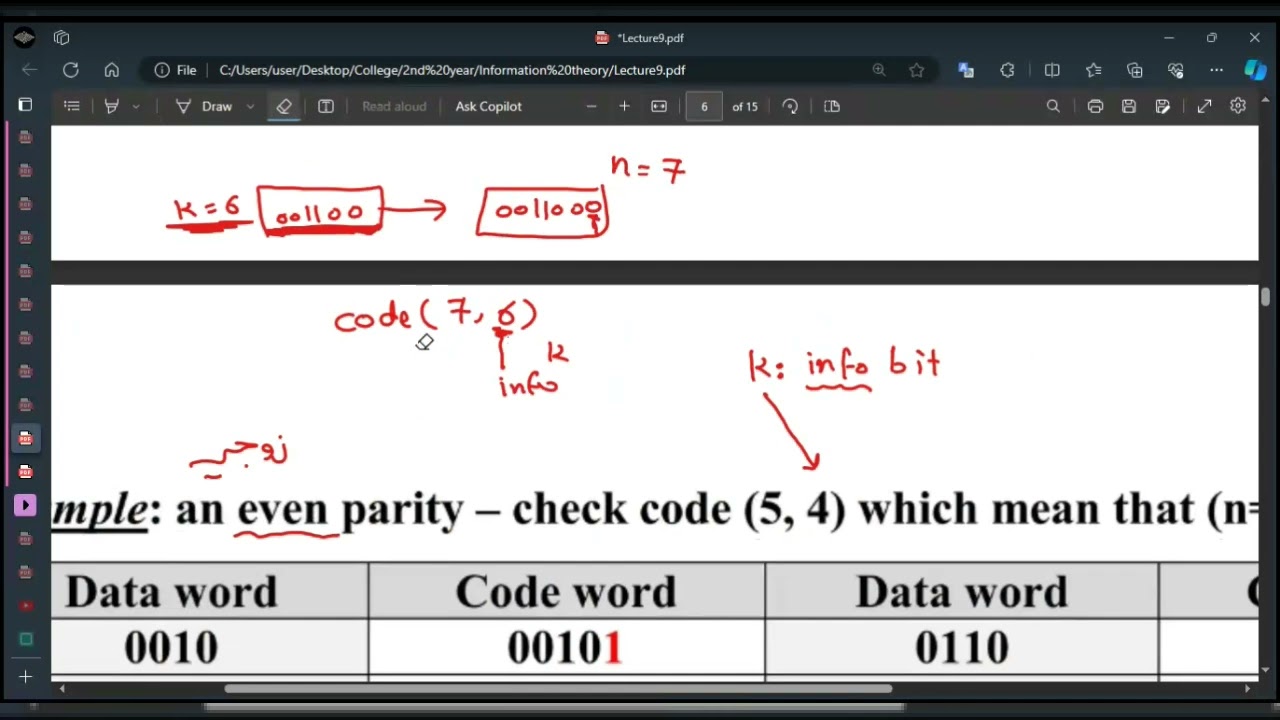Zoom out with minus button
The width and height of the screenshot is (1280, 720).
pyautogui.click(x=591, y=106)
